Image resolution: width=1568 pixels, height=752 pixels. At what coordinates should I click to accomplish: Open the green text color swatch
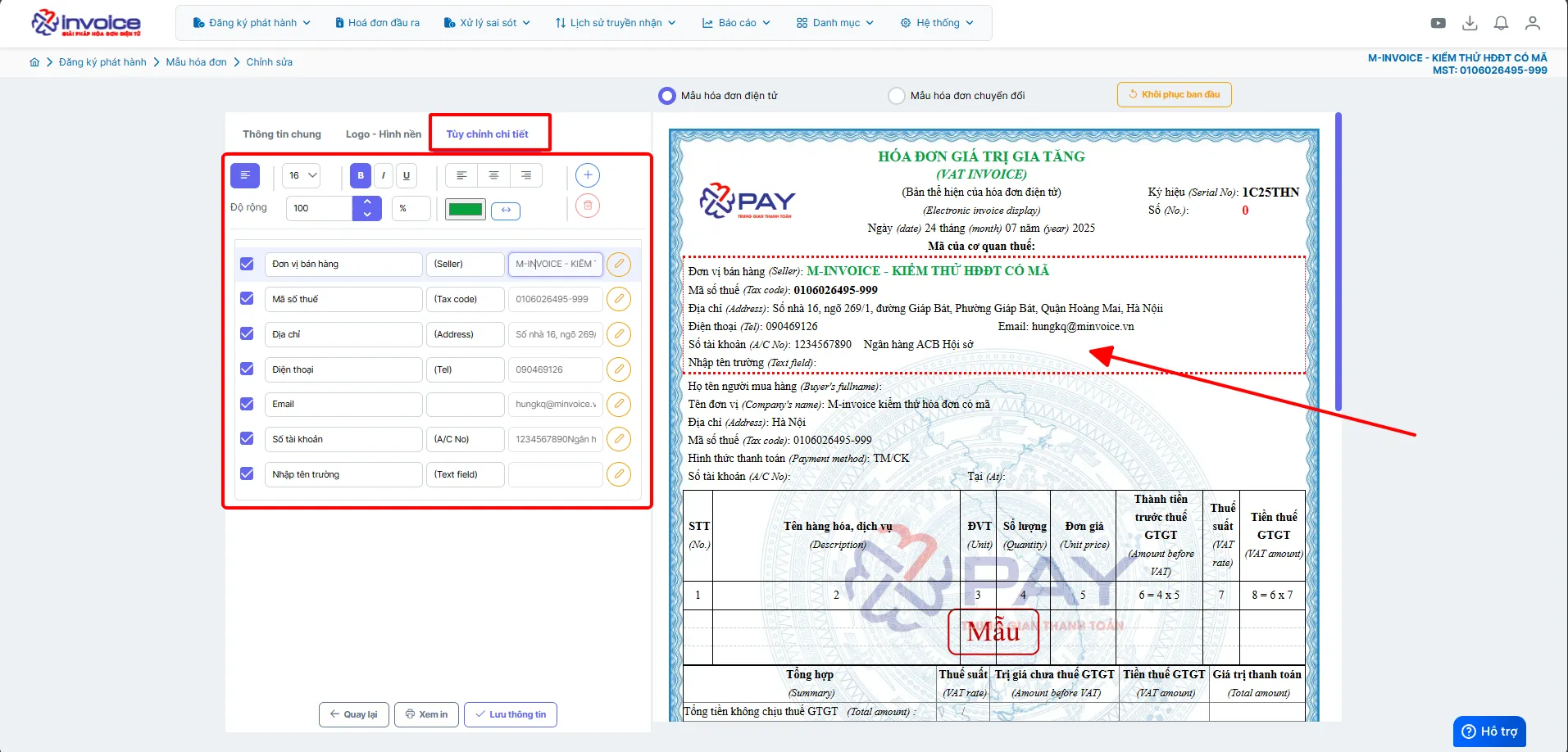pyautogui.click(x=466, y=209)
